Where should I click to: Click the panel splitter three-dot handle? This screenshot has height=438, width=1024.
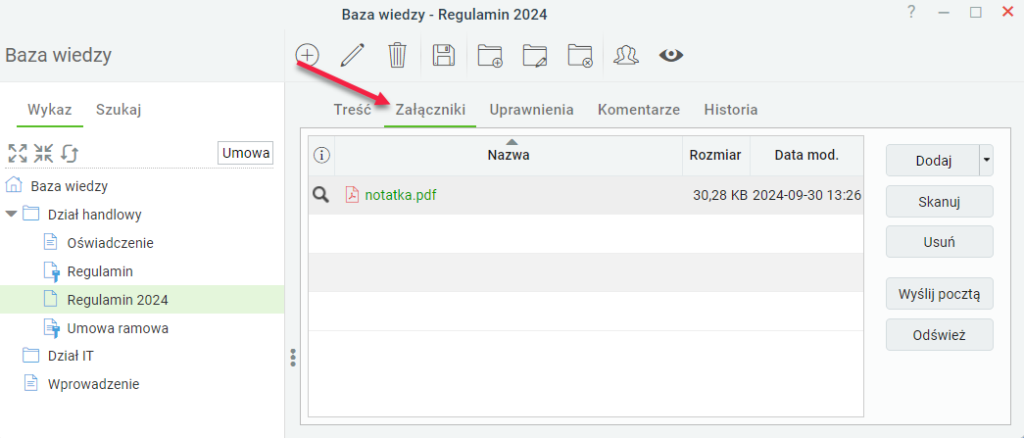293,357
